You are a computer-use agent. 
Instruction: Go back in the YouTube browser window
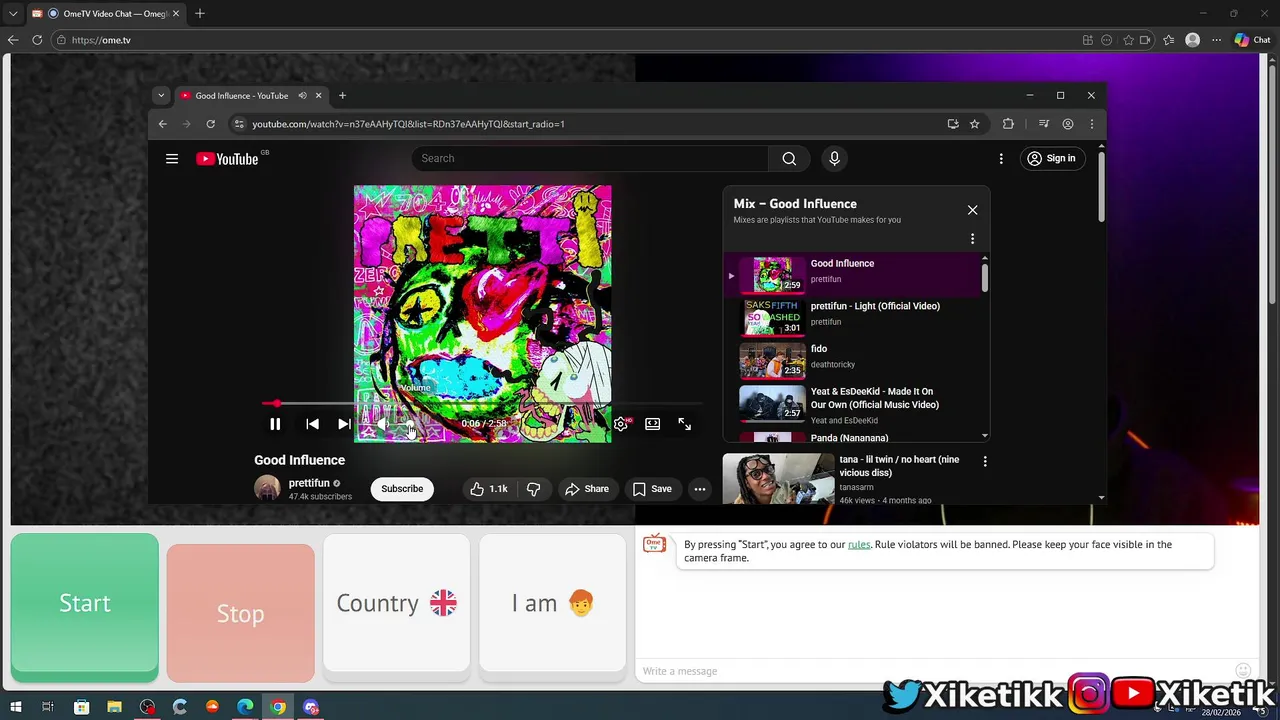(163, 124)
